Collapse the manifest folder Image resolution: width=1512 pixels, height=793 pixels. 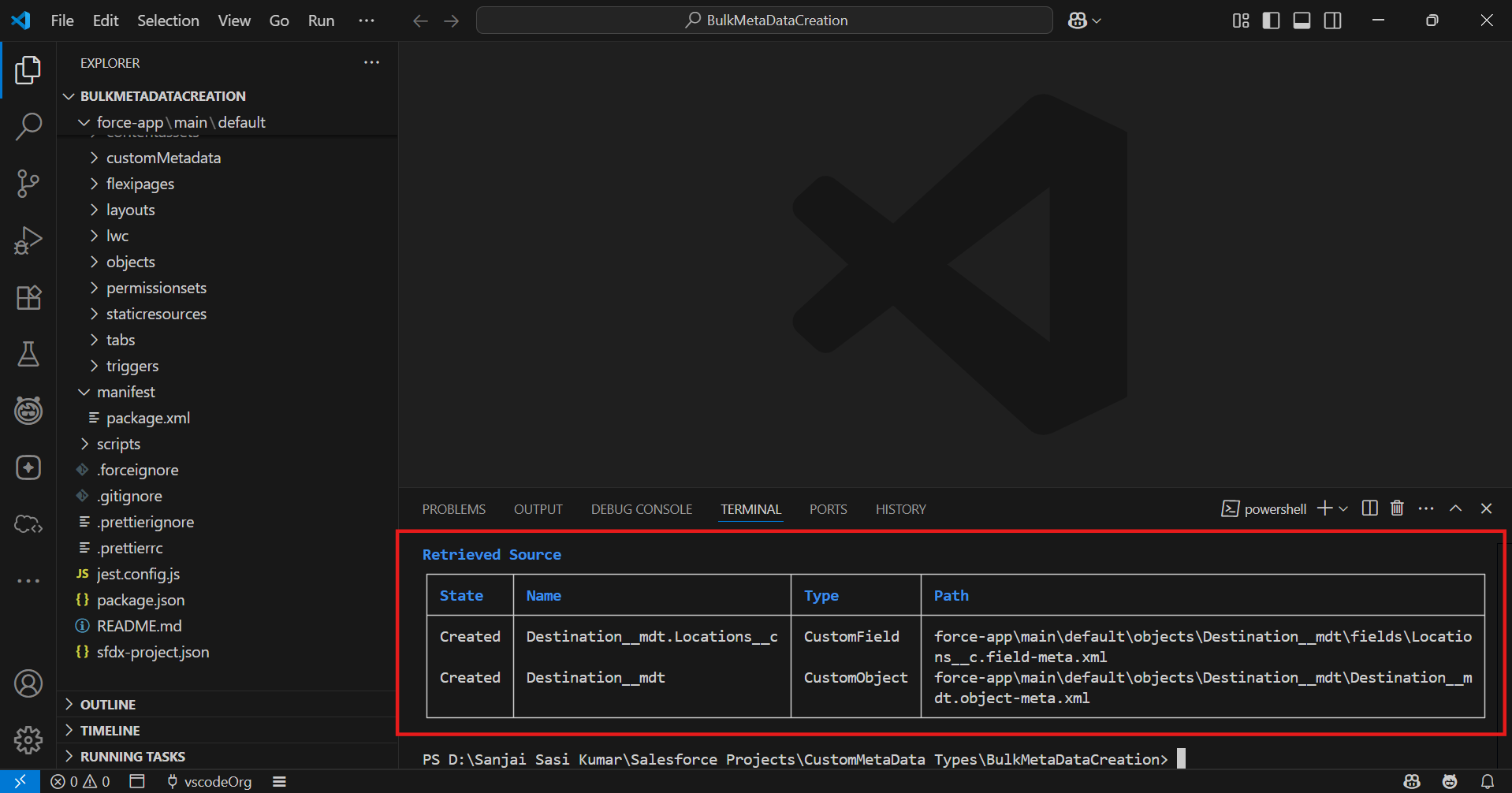pos(125,392)
